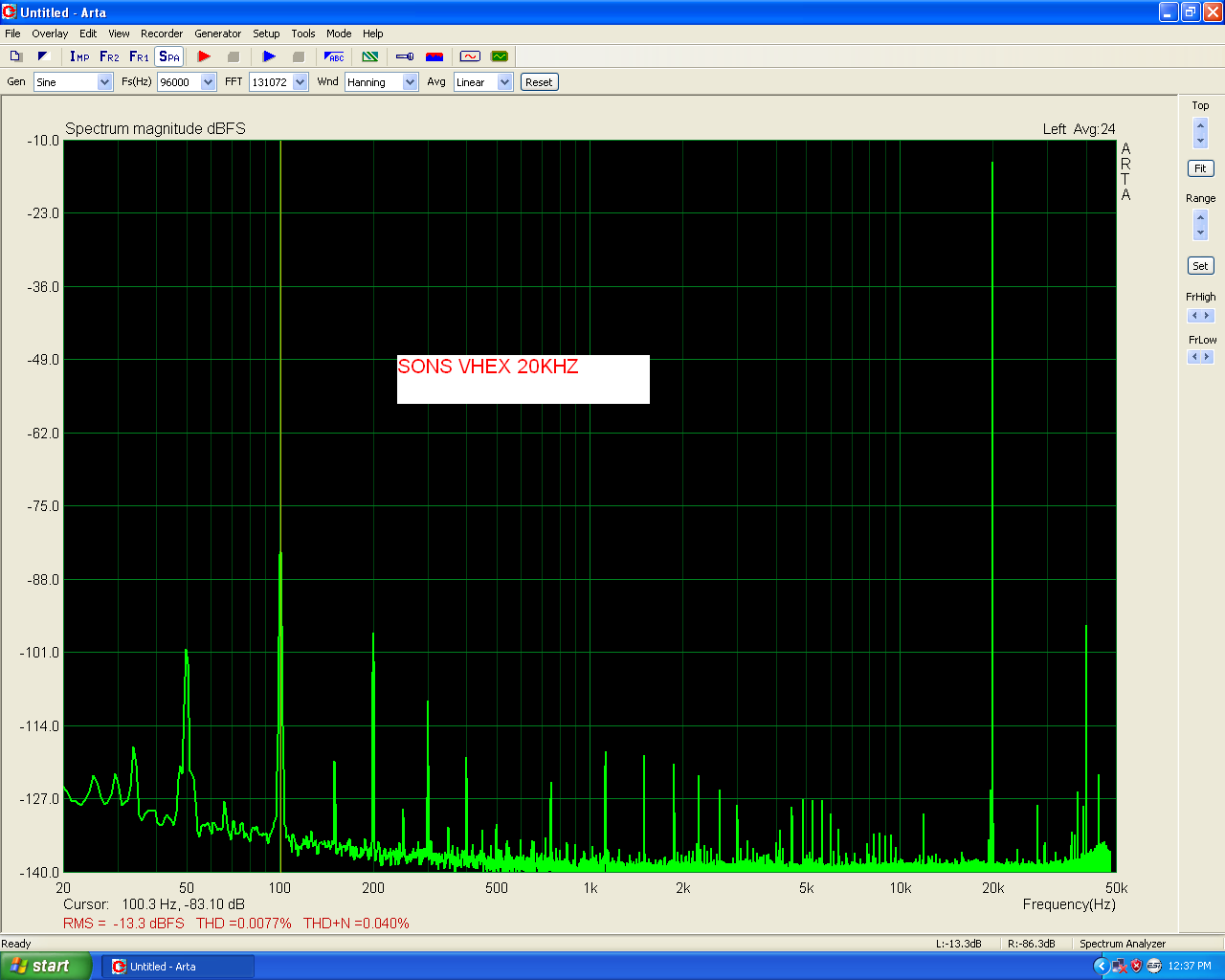Switch to FR2 dual-channel frequency response

pyautogui.click(x=109, y=56)
